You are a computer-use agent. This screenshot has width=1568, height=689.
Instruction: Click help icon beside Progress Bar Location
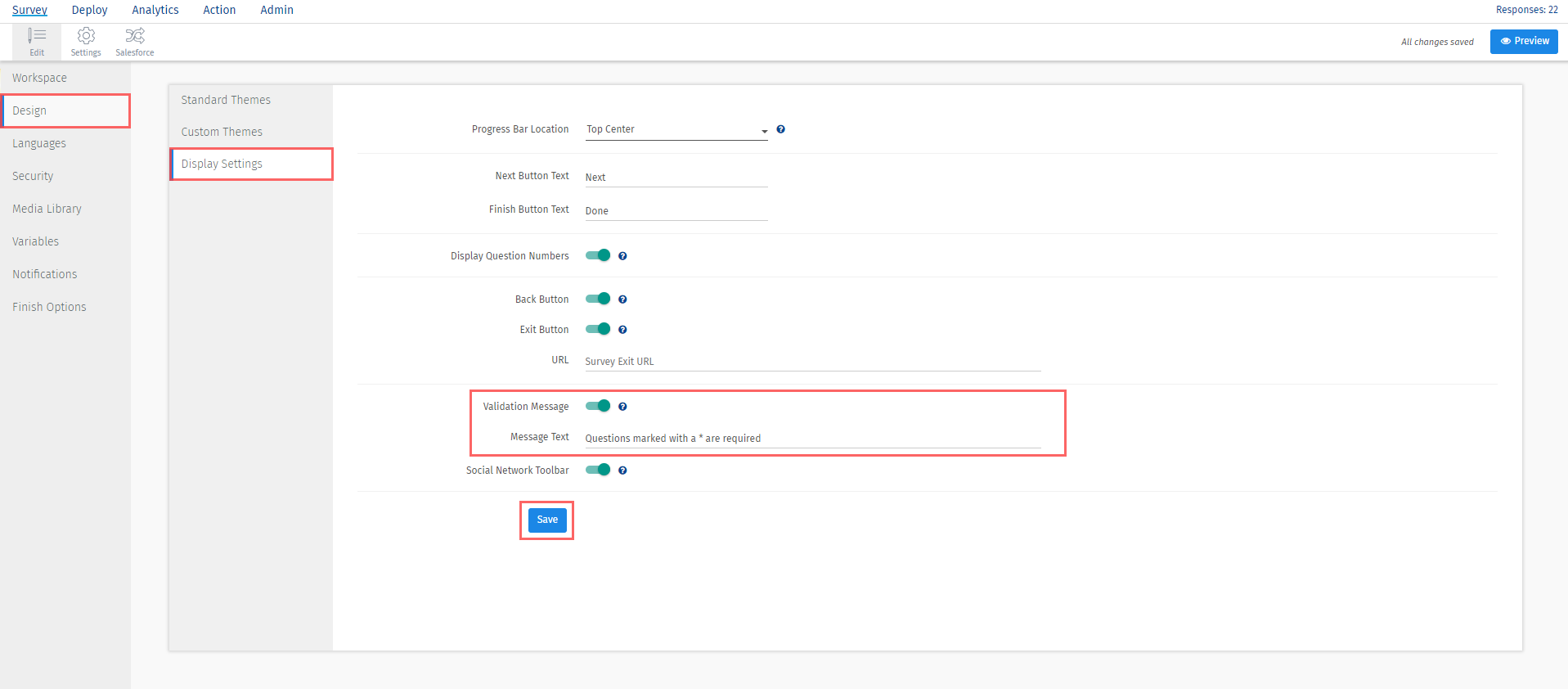(x=780, y=129)
